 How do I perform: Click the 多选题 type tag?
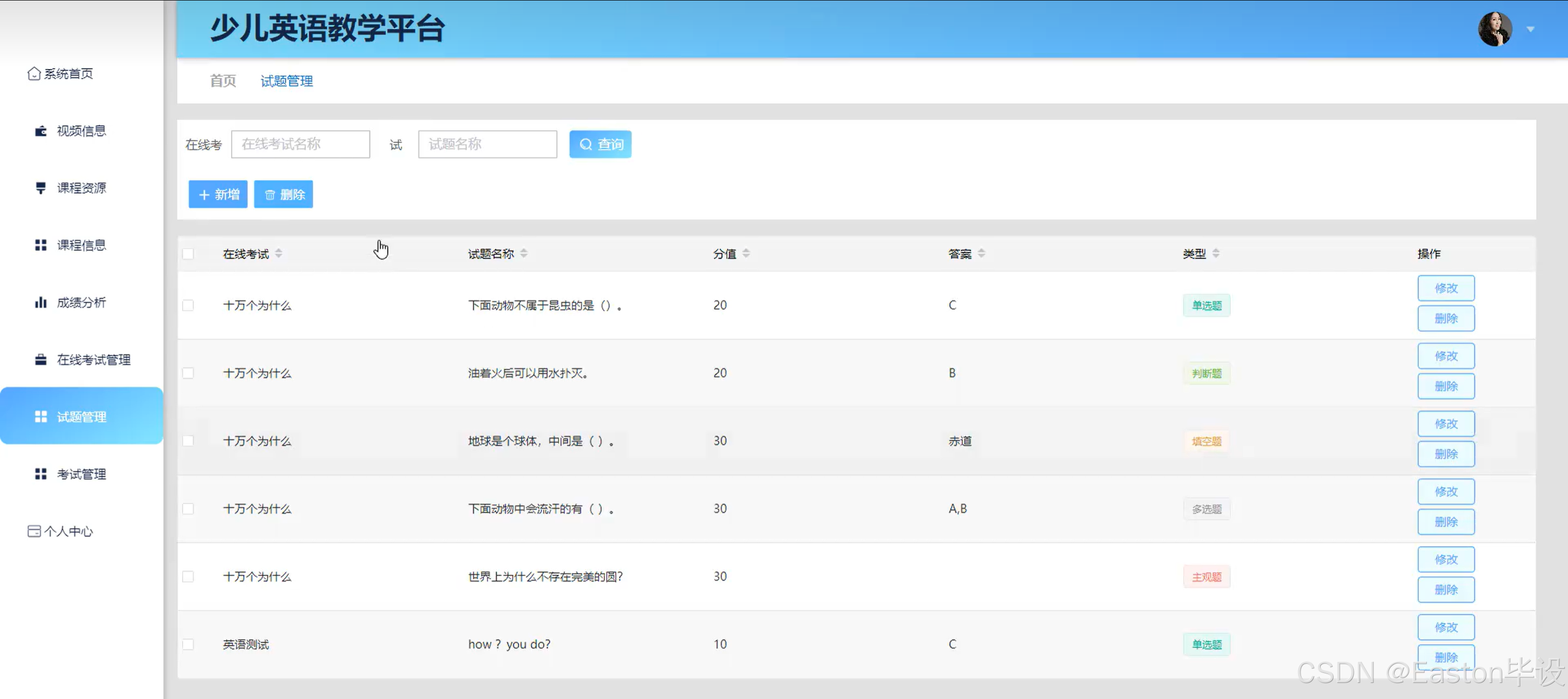pyautogui.click(x=1206, y=509)
